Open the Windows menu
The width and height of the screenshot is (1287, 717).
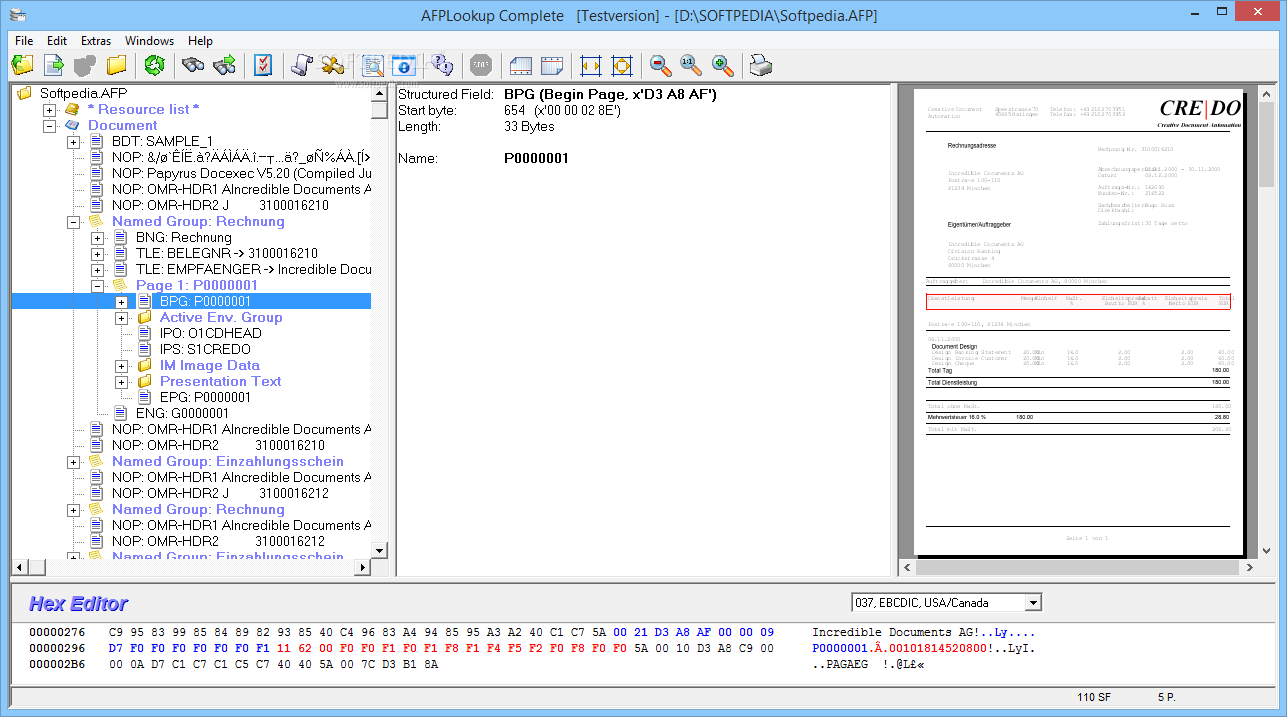pyautogui.click(x=149, y=41)
